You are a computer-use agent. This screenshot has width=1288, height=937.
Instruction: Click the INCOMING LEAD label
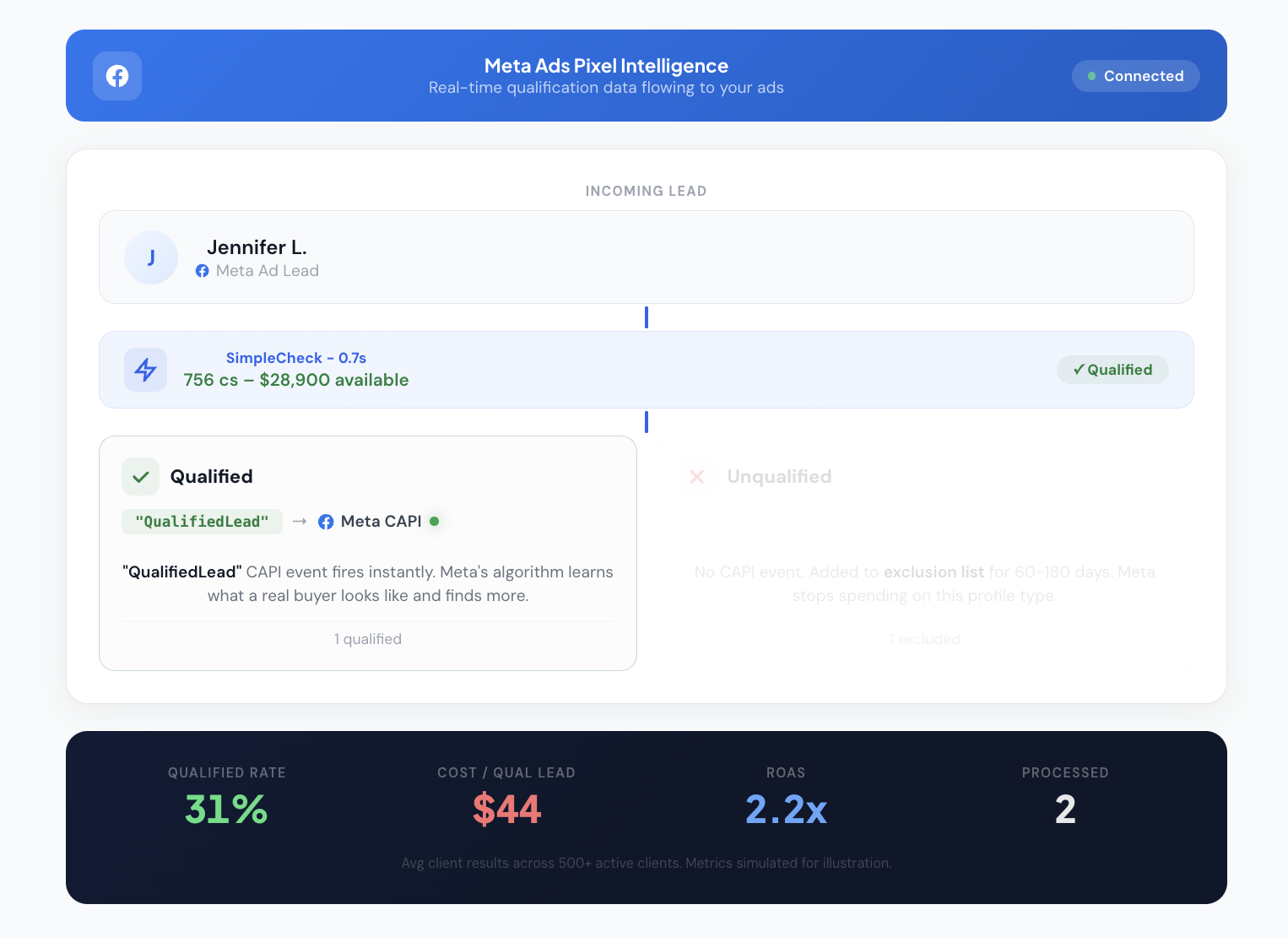pyautogui.click(x=647, y=191)
